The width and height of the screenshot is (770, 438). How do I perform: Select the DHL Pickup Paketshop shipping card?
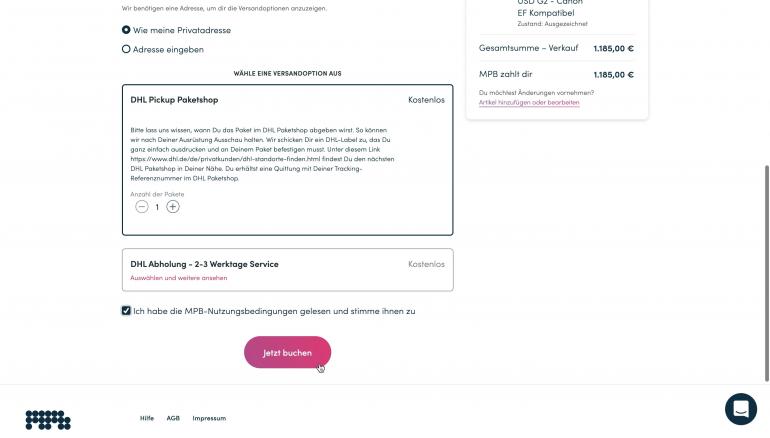[288, 160]
